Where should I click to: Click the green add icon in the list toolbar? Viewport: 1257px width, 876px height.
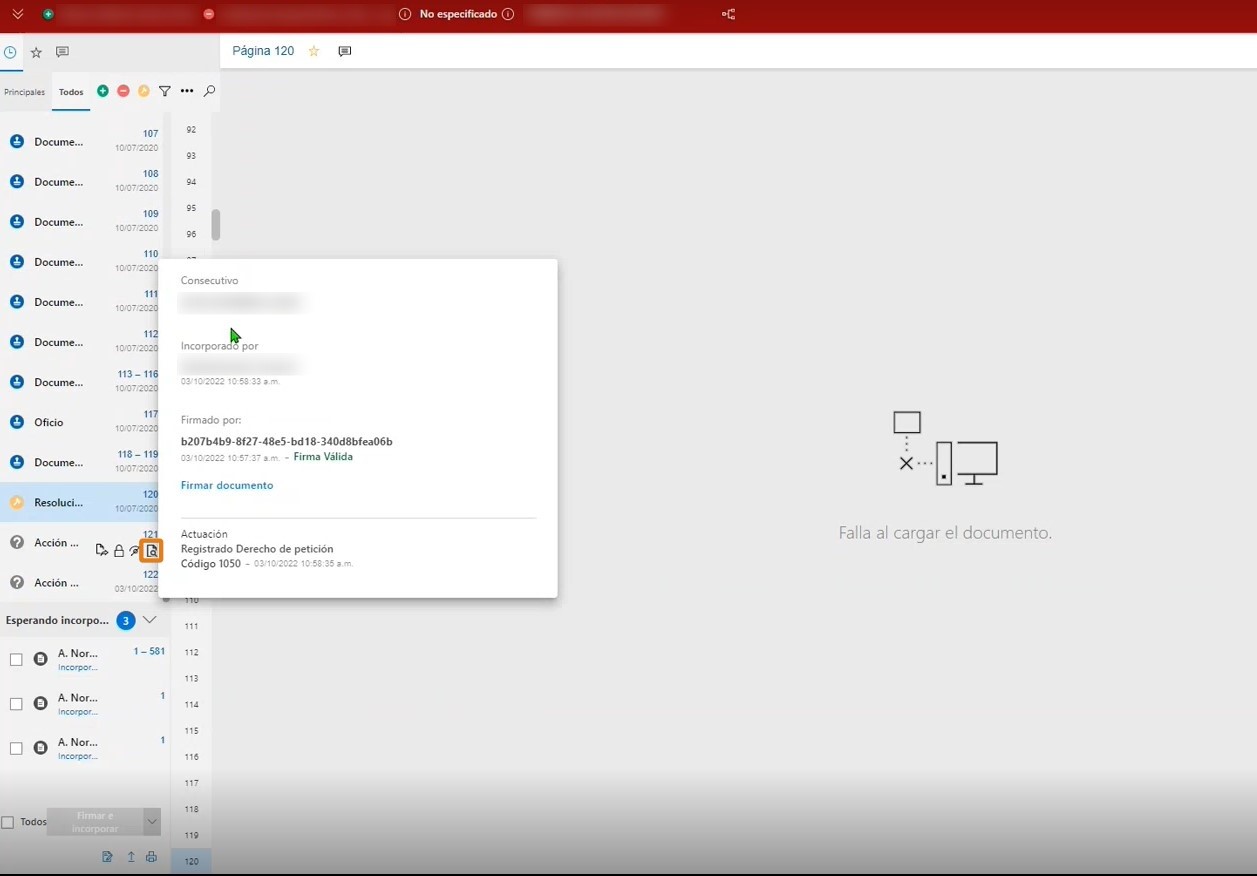(x=103, y=91)
